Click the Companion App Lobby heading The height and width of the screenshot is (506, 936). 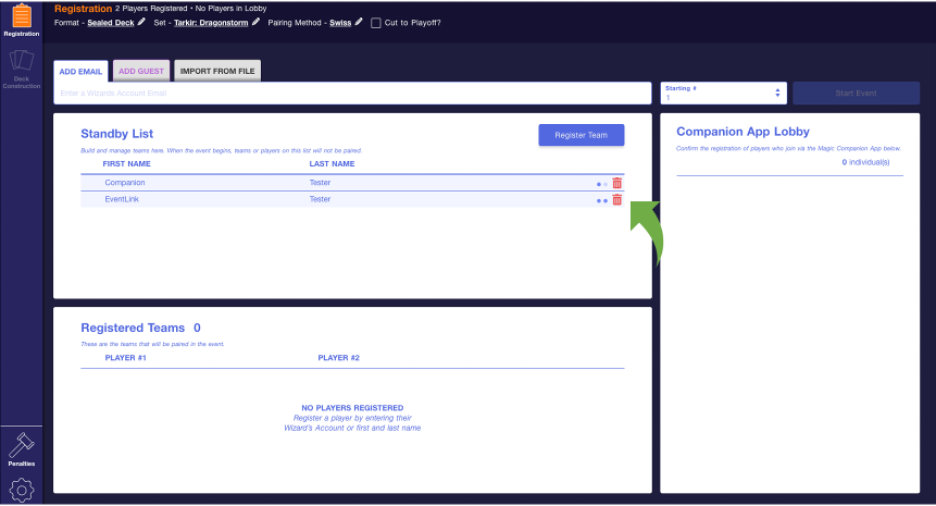(x=743, y=131)
